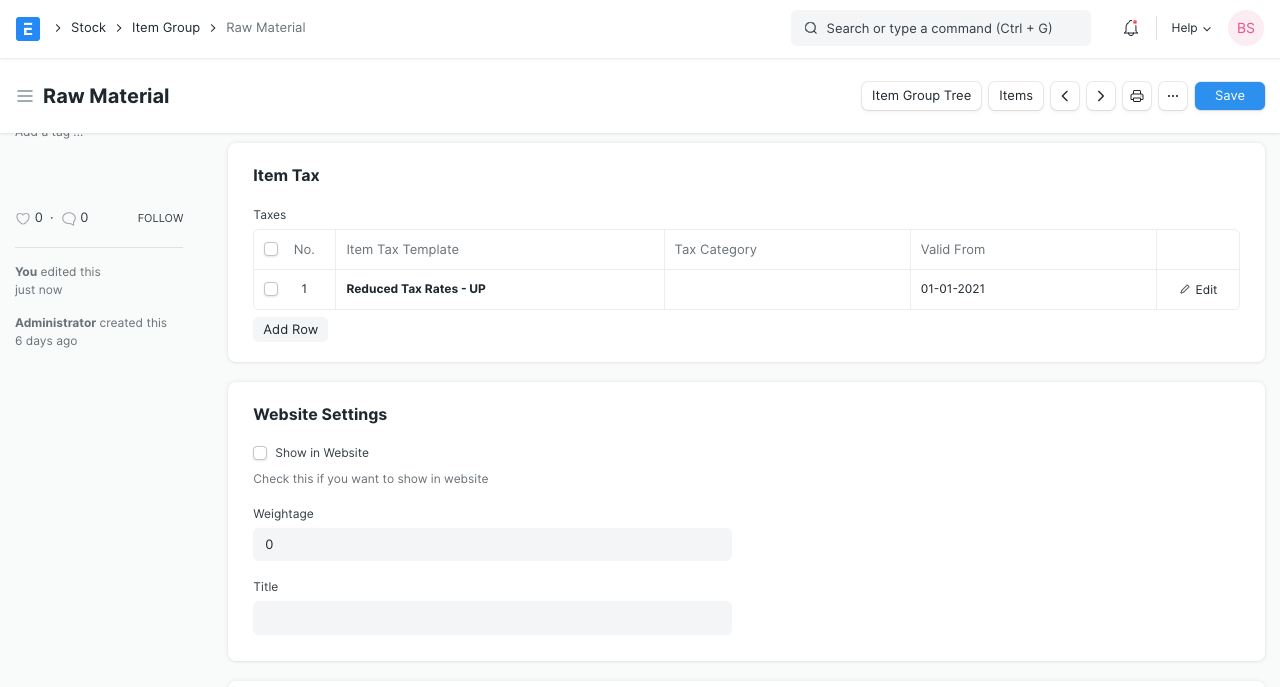Image resolution: width=1280 pixels, height=687 pixels.
Task: Add a new tax row
Action: click(290, 329)
